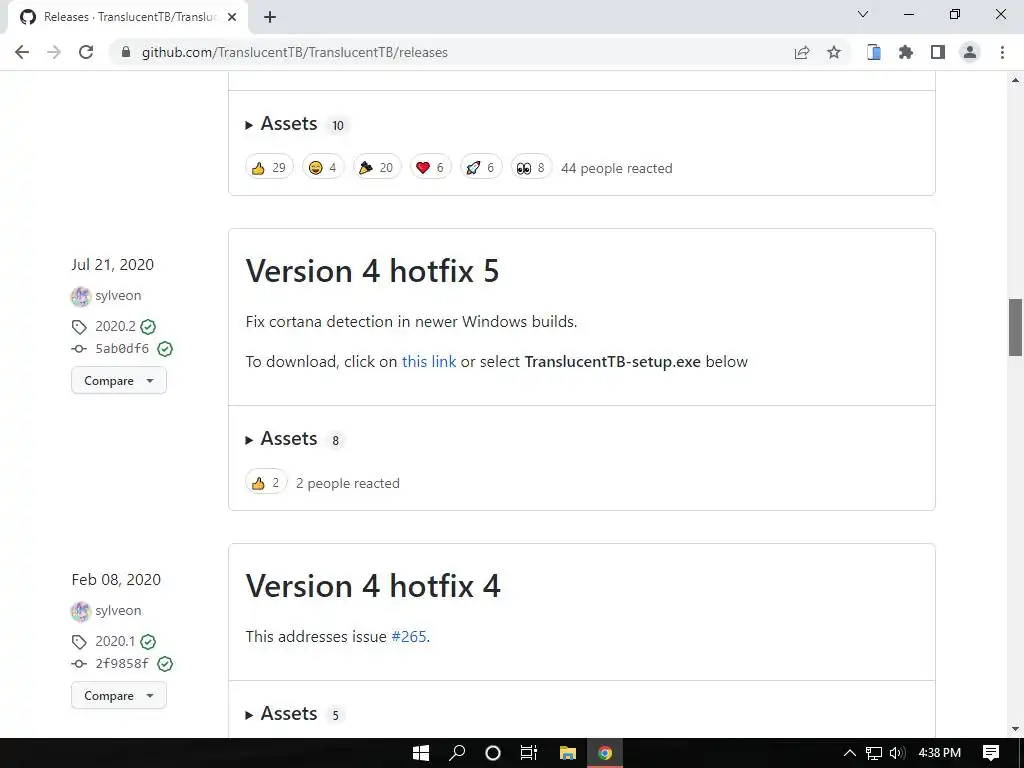Open Compare dropdown for tag 2020.2
Screen dimensions: 1024x768
pos(119,381)
